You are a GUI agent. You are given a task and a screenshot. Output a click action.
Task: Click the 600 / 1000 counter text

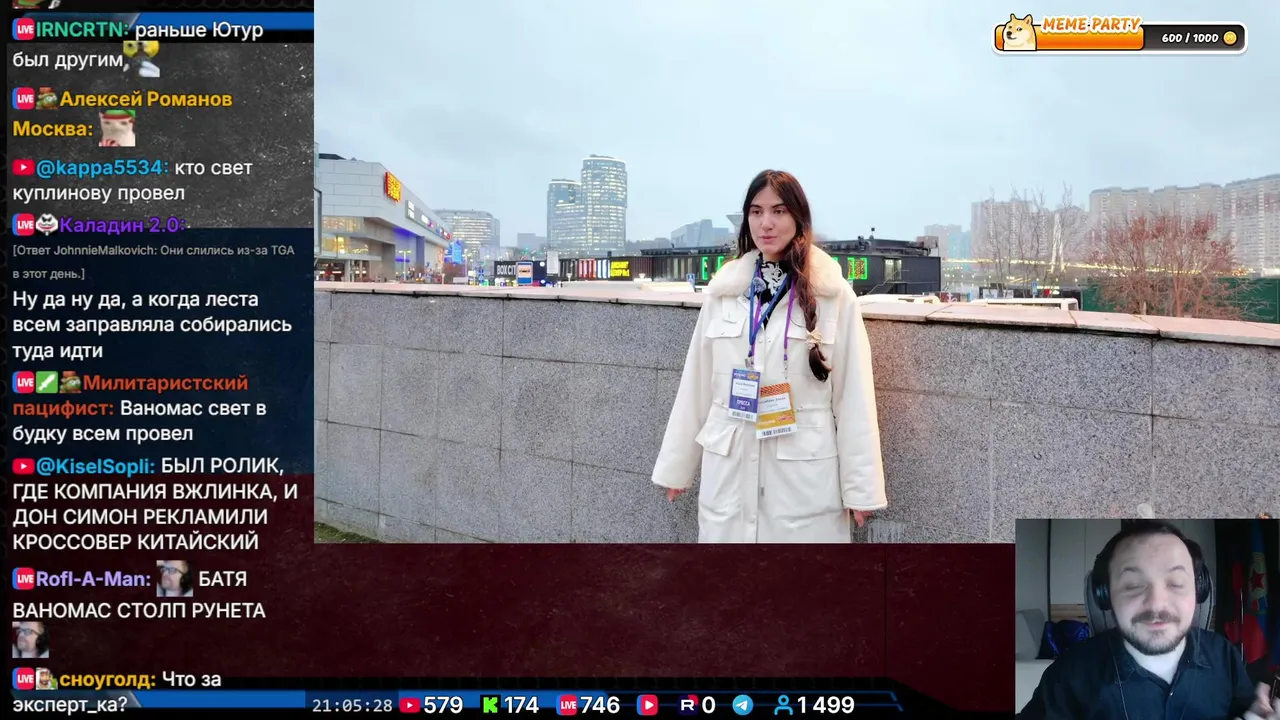1190,38
